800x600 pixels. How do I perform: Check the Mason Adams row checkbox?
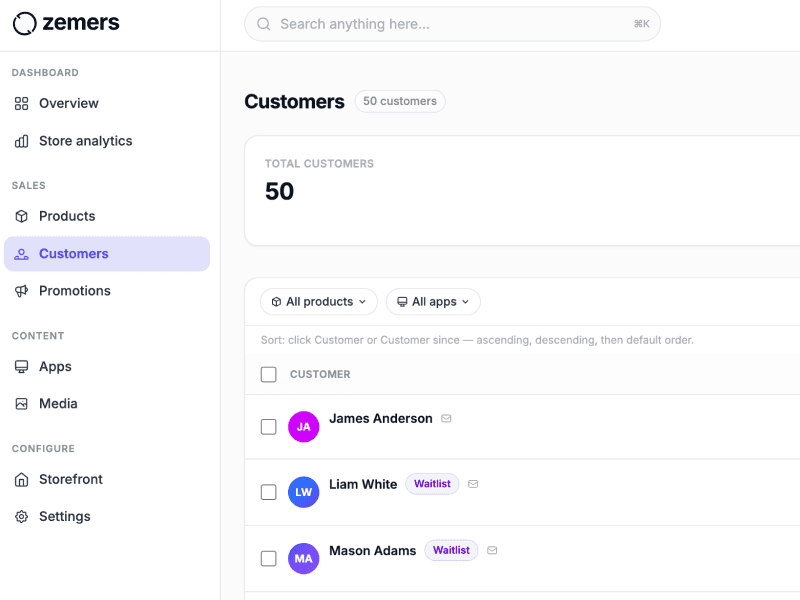tap(268, 559)
